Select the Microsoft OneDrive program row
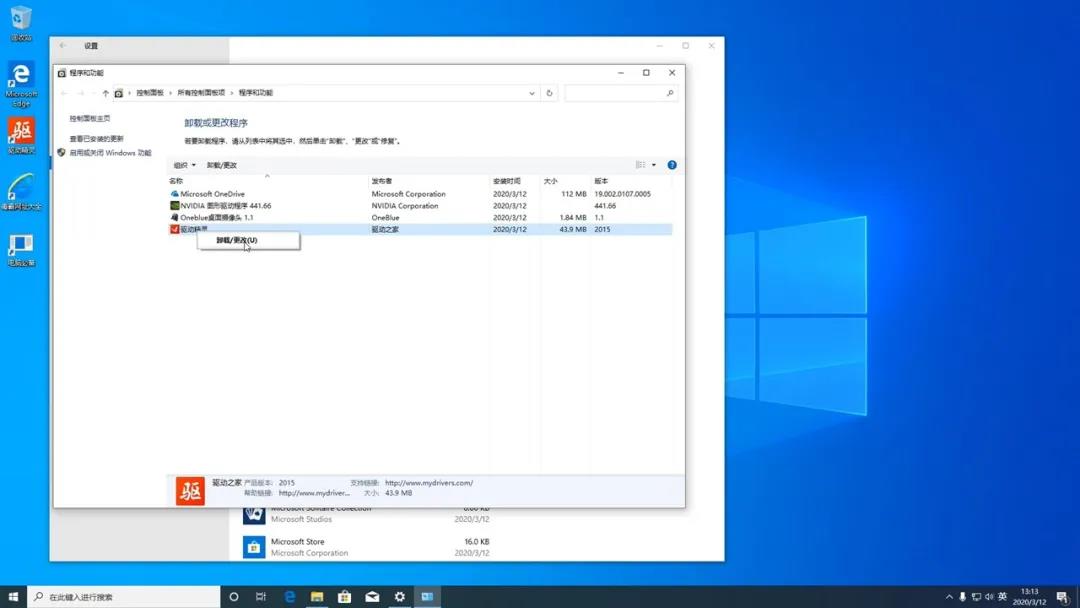Viewport: 1080px width, 608px height. click(x=420, y=194)
